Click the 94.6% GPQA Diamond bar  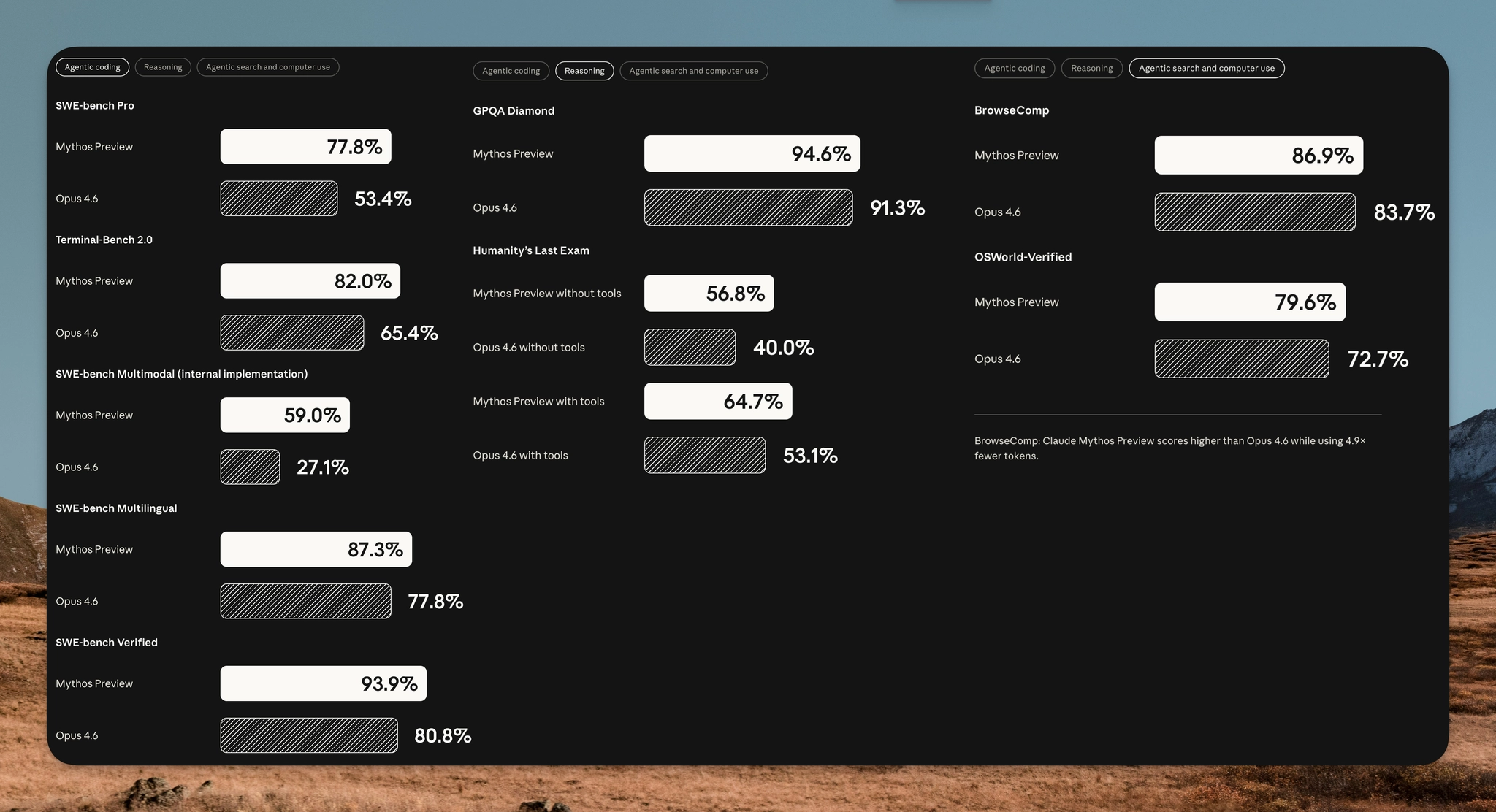coord(752,153)
